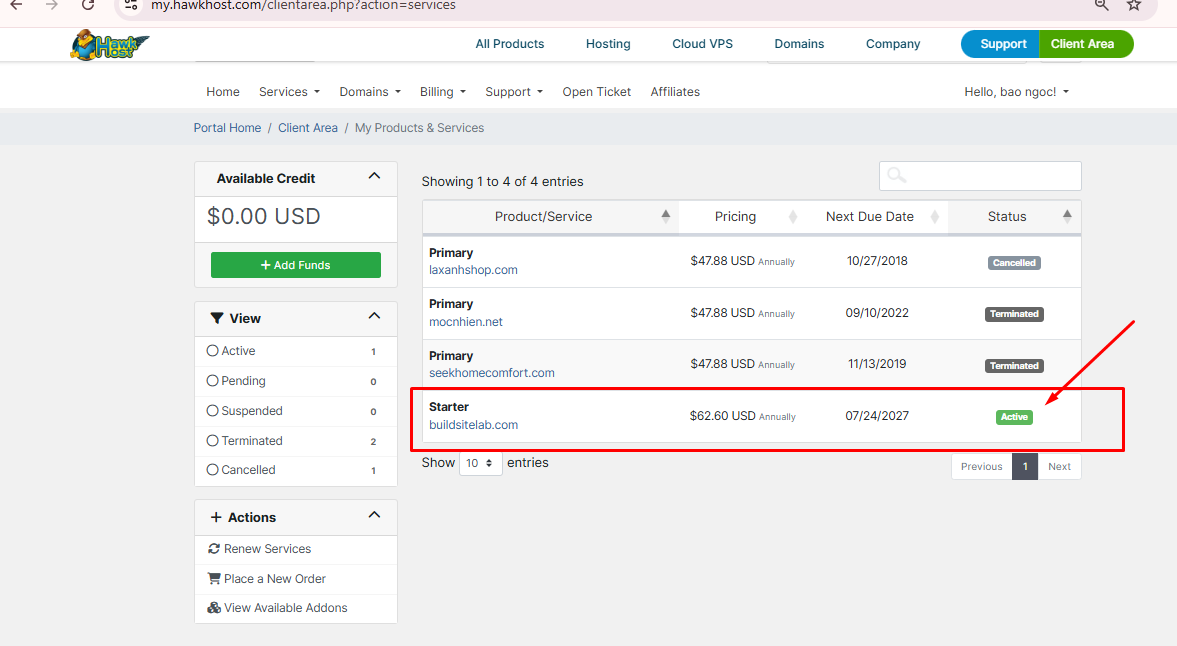This screenshot has width=1177, height=646.
Task: Click the $62.60 USD price cell
Action: [742, 416]
